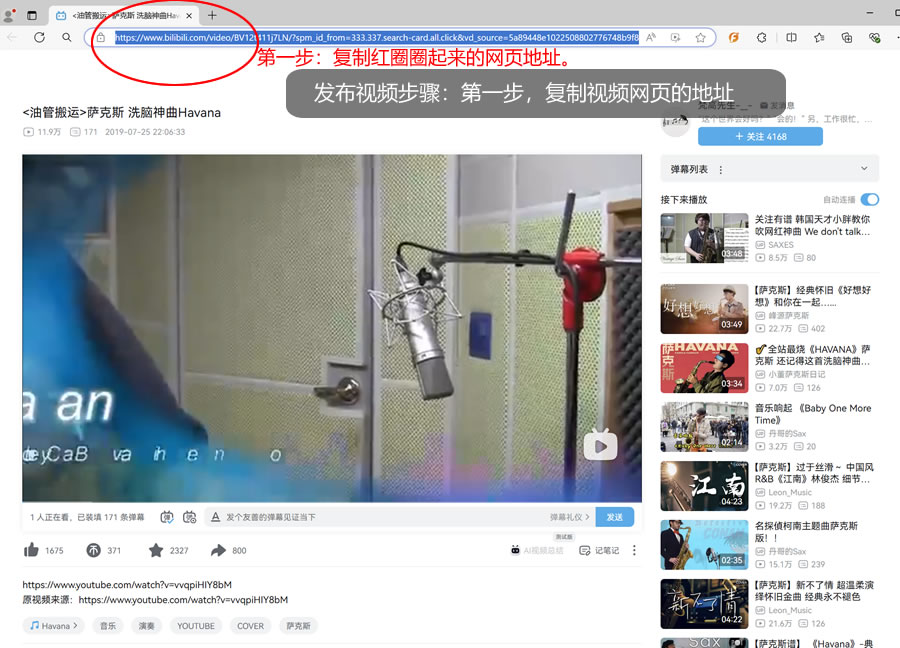Open the 好想好想 video thumbnail
This screenshot has width=900, height=648.
point(704,309)
